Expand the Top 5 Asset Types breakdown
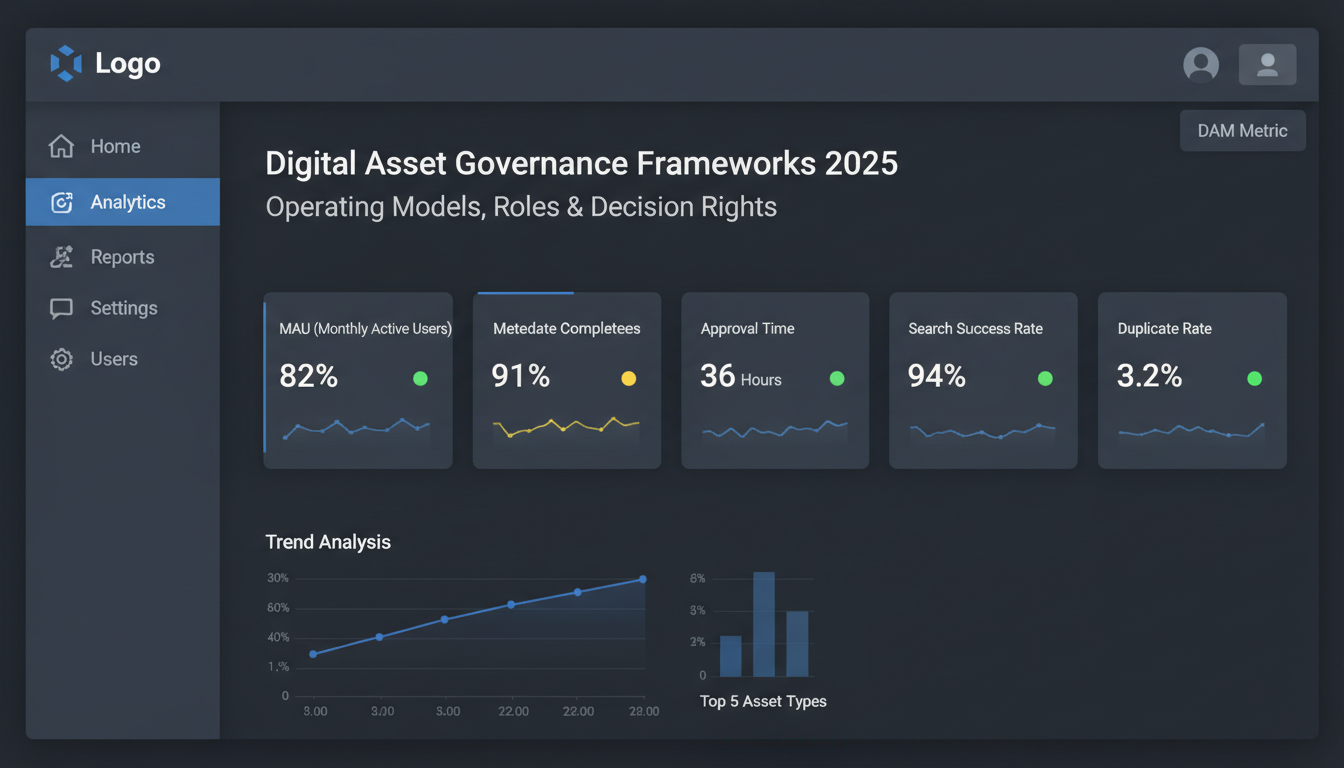 [762, 701]
